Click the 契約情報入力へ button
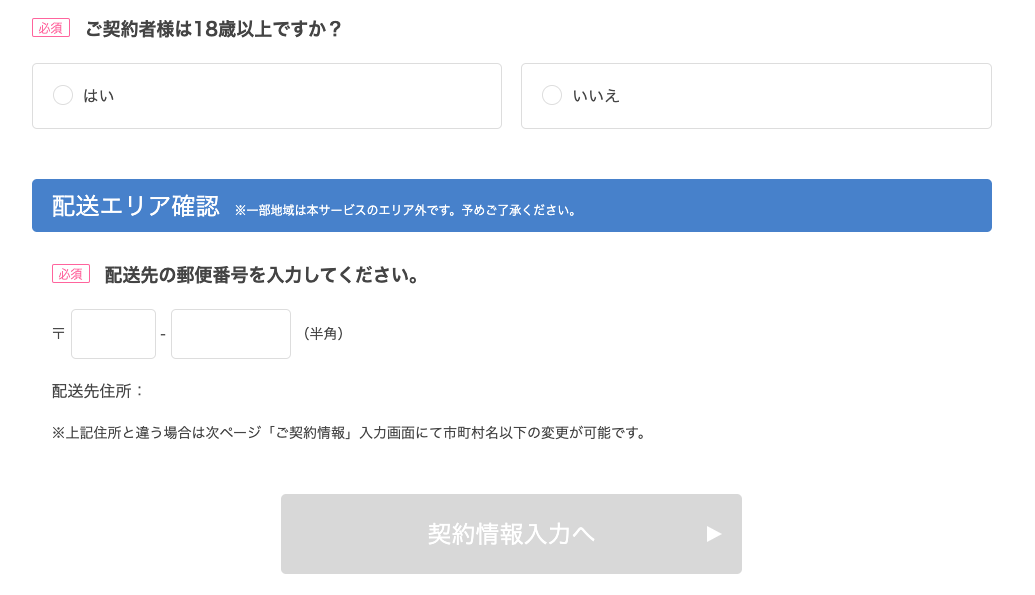1035x595 pixels. pyautogui.click(x=512, y=534)
